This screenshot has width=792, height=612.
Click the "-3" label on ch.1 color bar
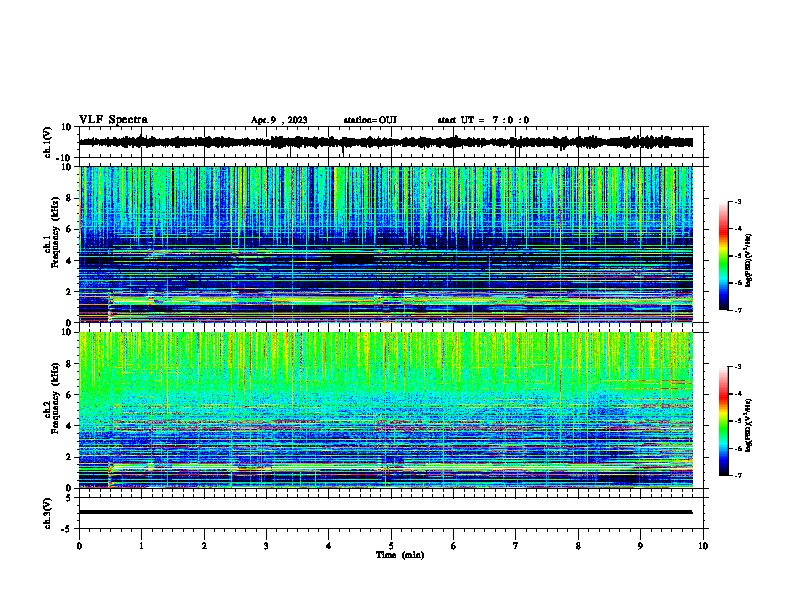(x=737, y=202)
